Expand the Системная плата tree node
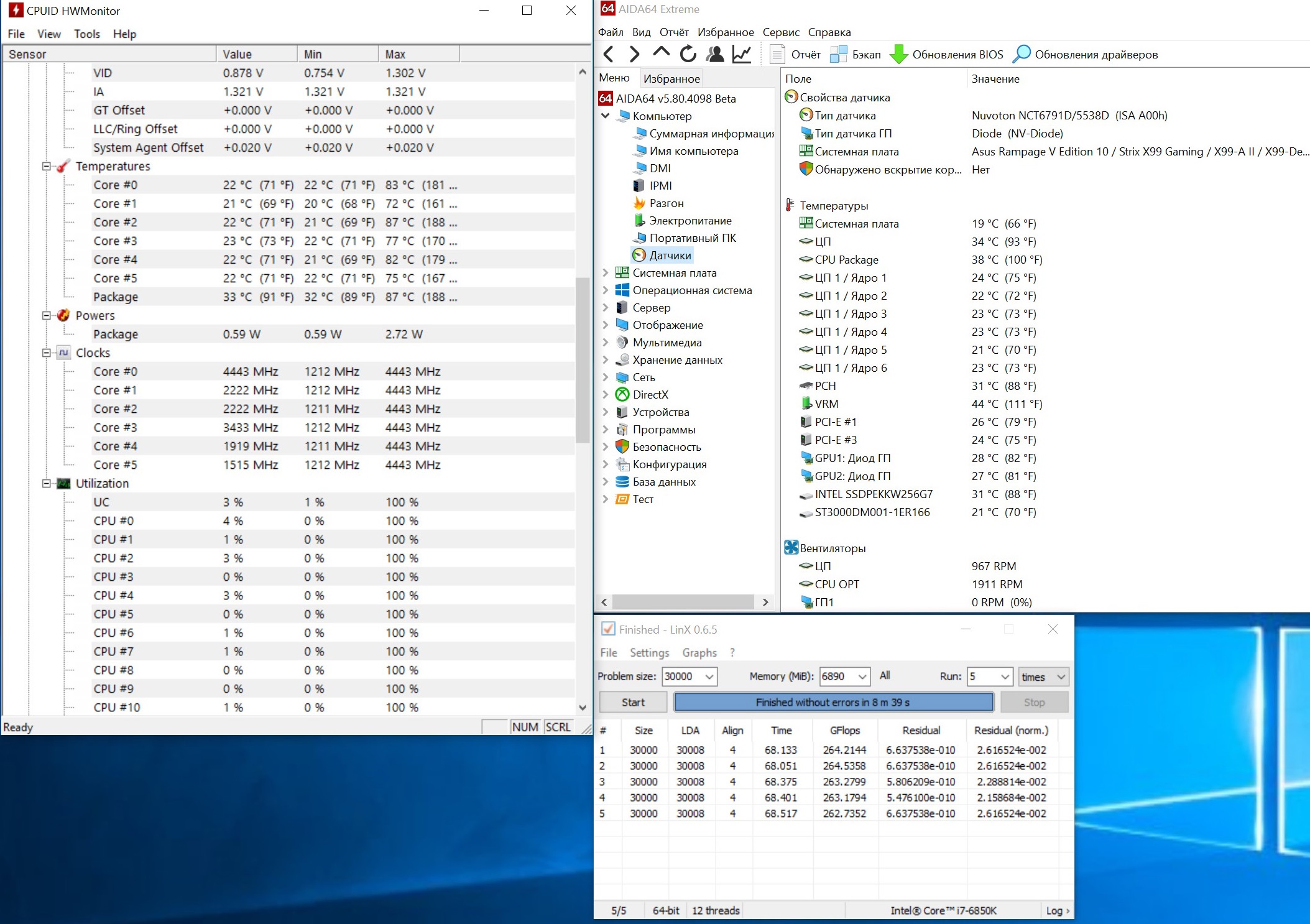The height and width of the screenshot is (924, 1310). coord(606,272)
